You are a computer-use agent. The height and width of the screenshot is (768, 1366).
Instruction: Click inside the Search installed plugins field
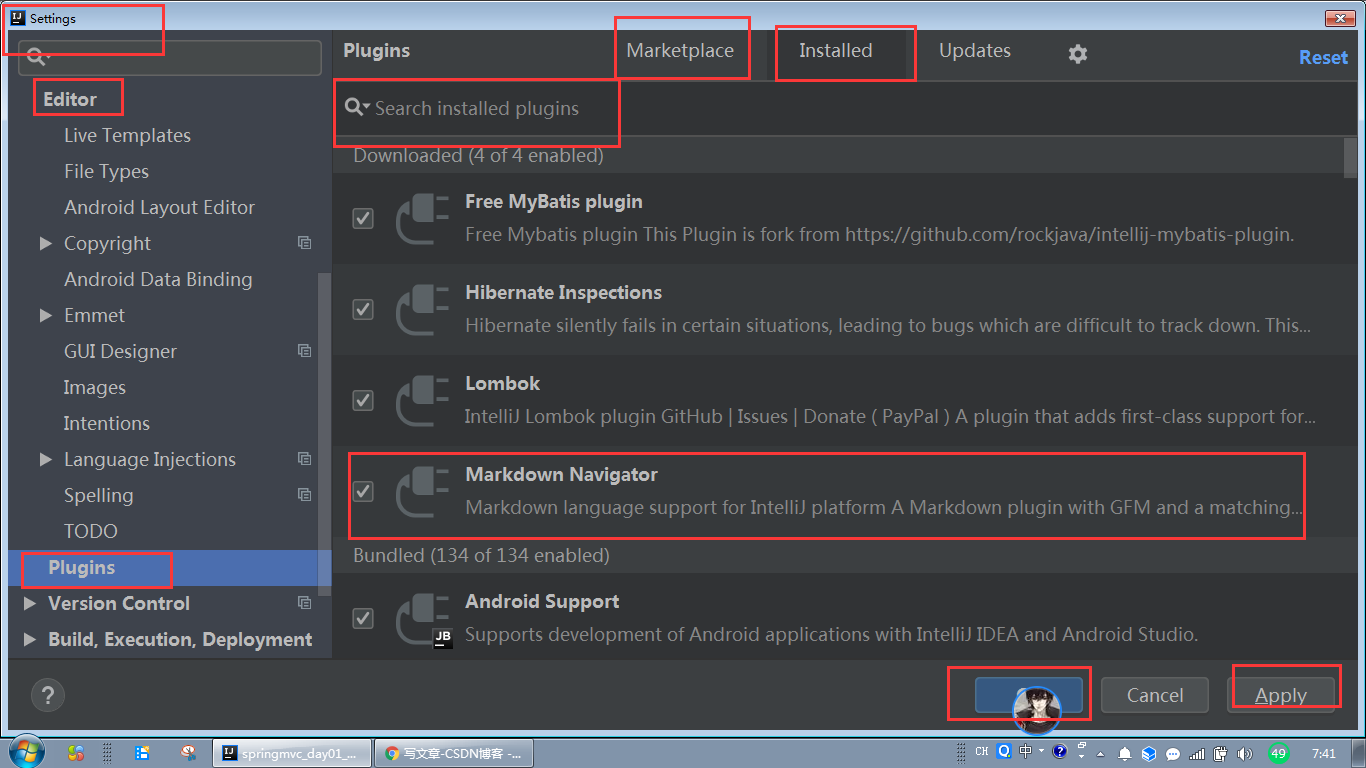(x=480, y=108)
